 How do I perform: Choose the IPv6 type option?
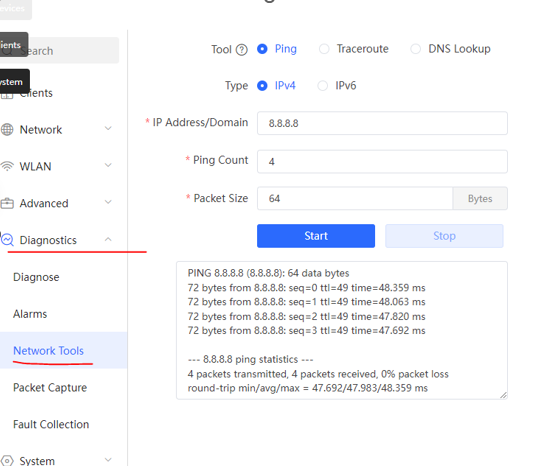(337, 85)
